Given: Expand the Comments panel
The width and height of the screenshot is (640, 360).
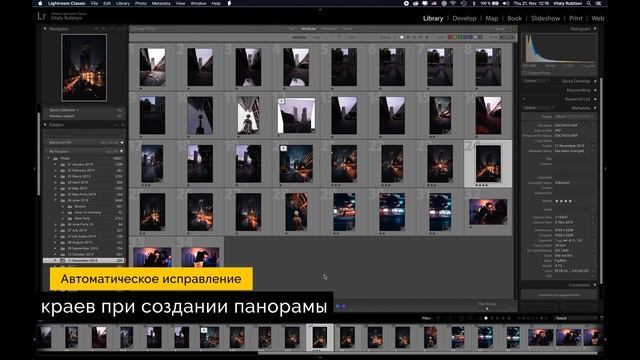Looking at the screenshot, I should pyautogui.click(x=595, y=285).
